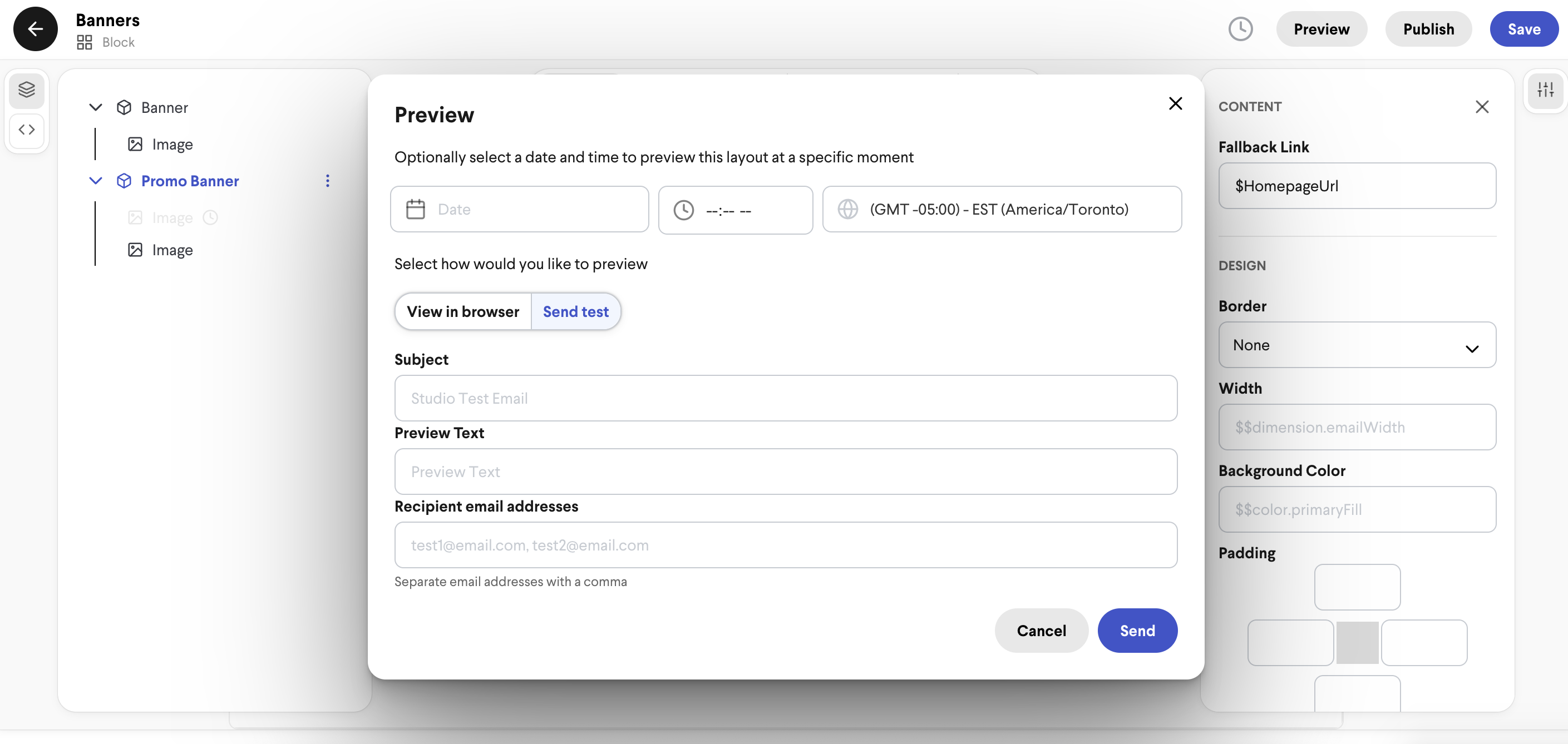Select the View in browser option
Viewport: 1568px width, 744px height.
click(462, 311)
